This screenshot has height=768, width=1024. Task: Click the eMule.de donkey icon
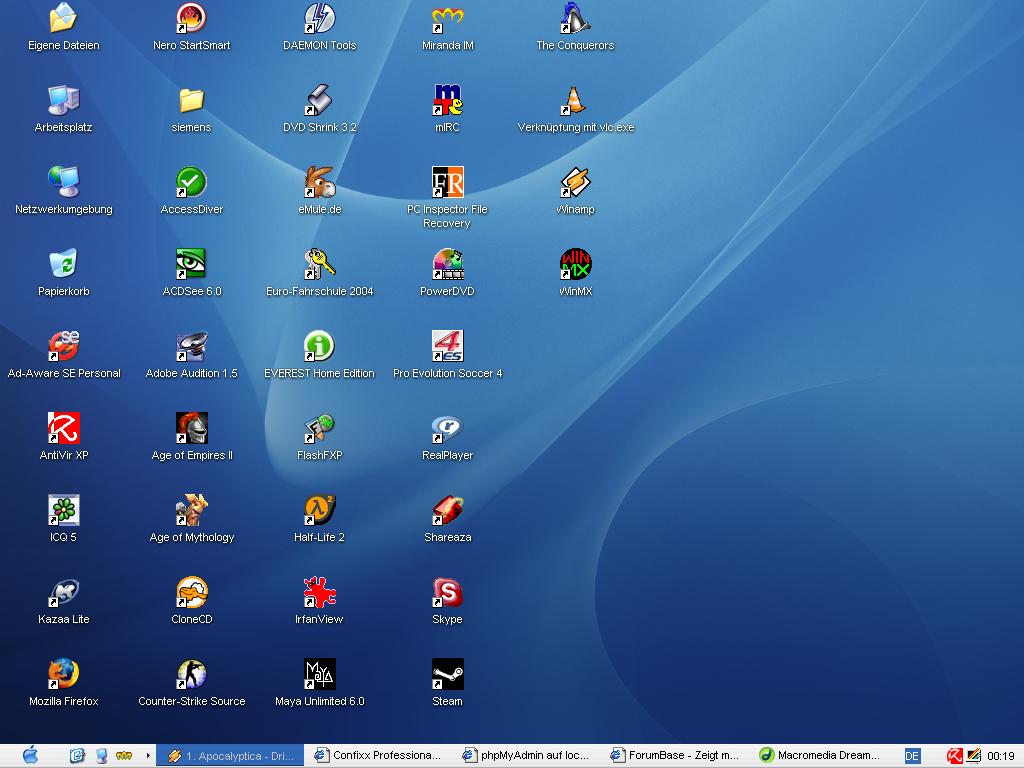319,182
